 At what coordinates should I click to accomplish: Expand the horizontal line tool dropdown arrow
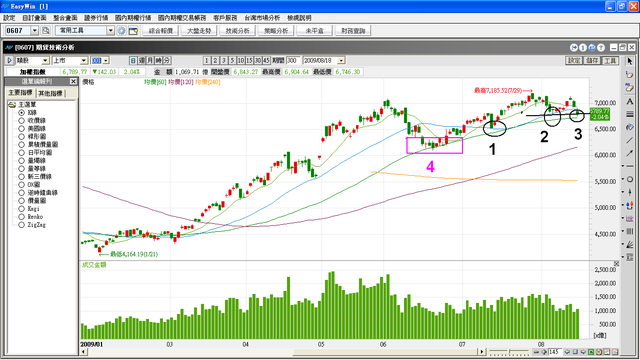pyautogui.click(x=623, y=166)
